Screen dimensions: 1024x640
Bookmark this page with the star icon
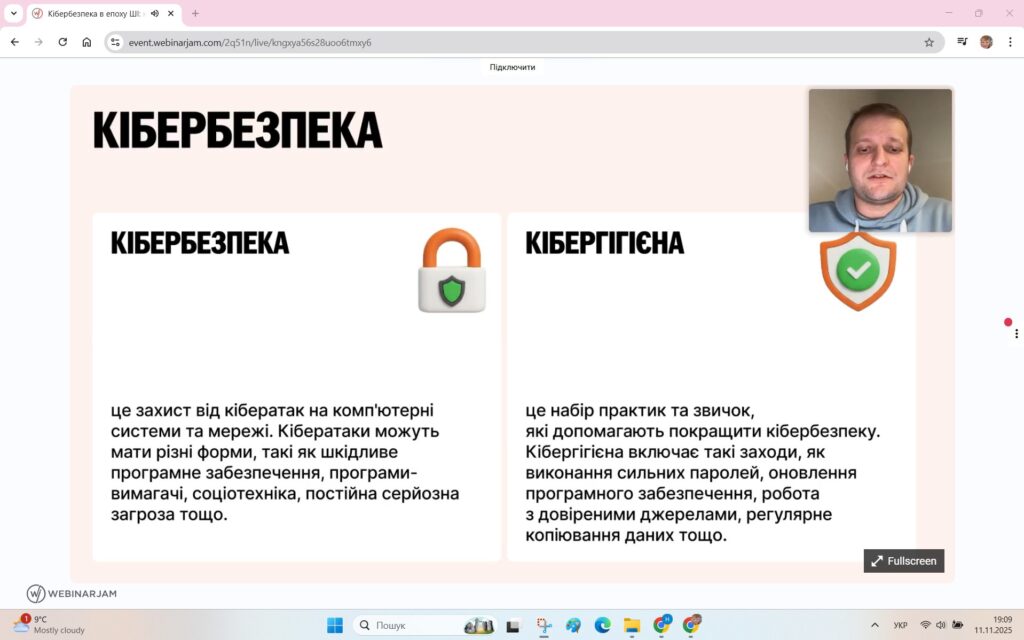coord(929,42)
